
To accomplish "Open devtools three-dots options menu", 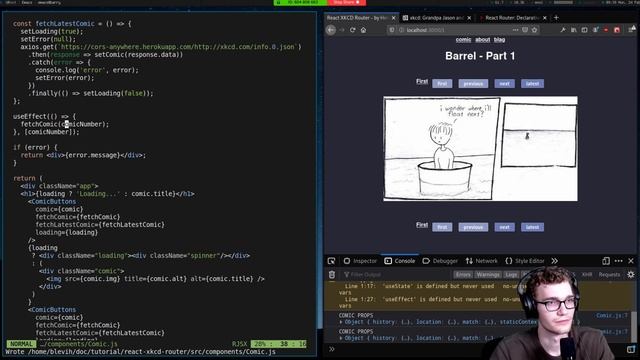I will (618, 261).
